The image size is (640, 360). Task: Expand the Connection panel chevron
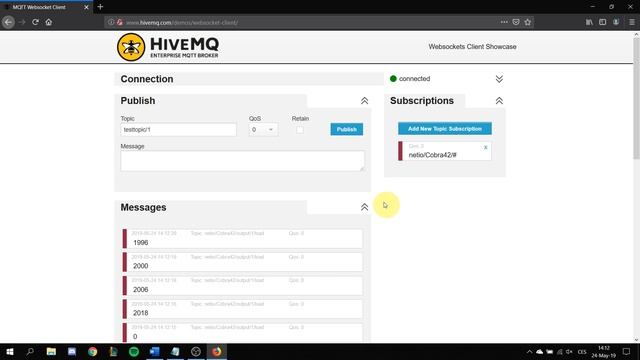point(499,79)
